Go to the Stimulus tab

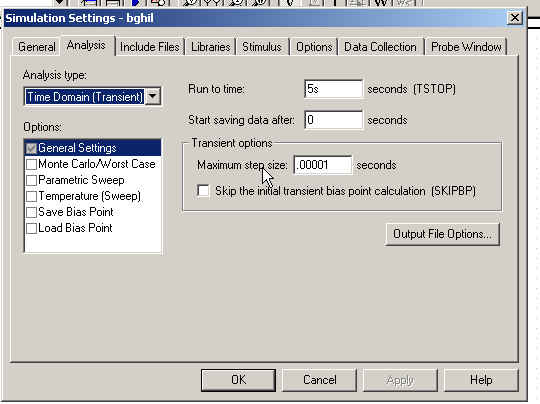pos(262,47)
